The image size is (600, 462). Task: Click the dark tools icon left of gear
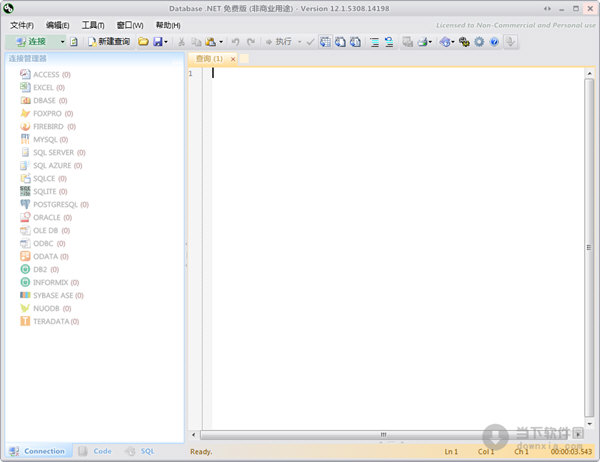(464, 42)
